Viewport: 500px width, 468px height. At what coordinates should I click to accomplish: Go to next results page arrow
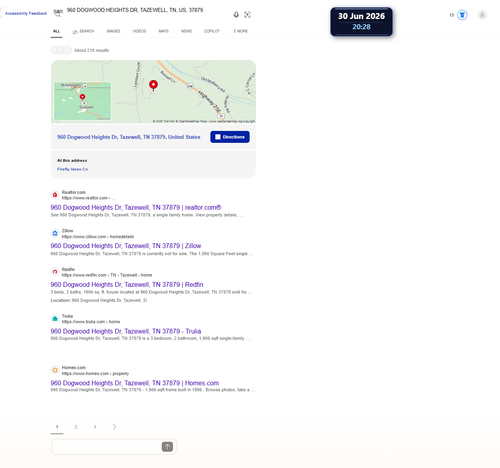[114, 427]
